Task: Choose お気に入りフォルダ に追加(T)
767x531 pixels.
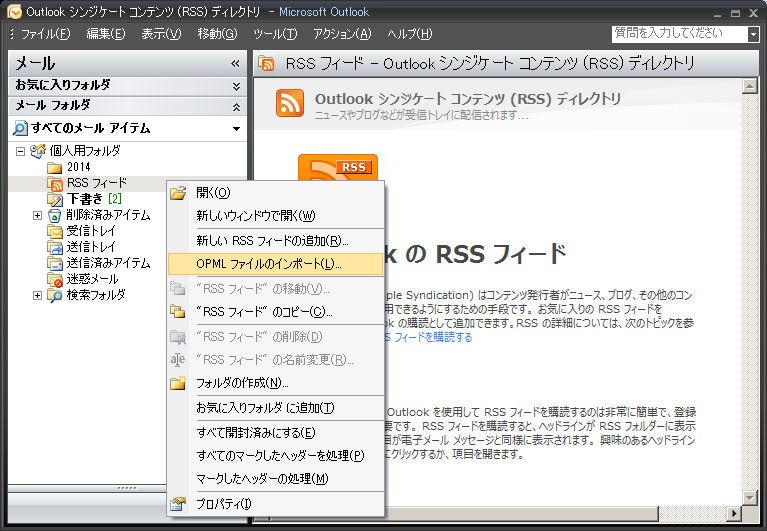Action: coord(275,408)
